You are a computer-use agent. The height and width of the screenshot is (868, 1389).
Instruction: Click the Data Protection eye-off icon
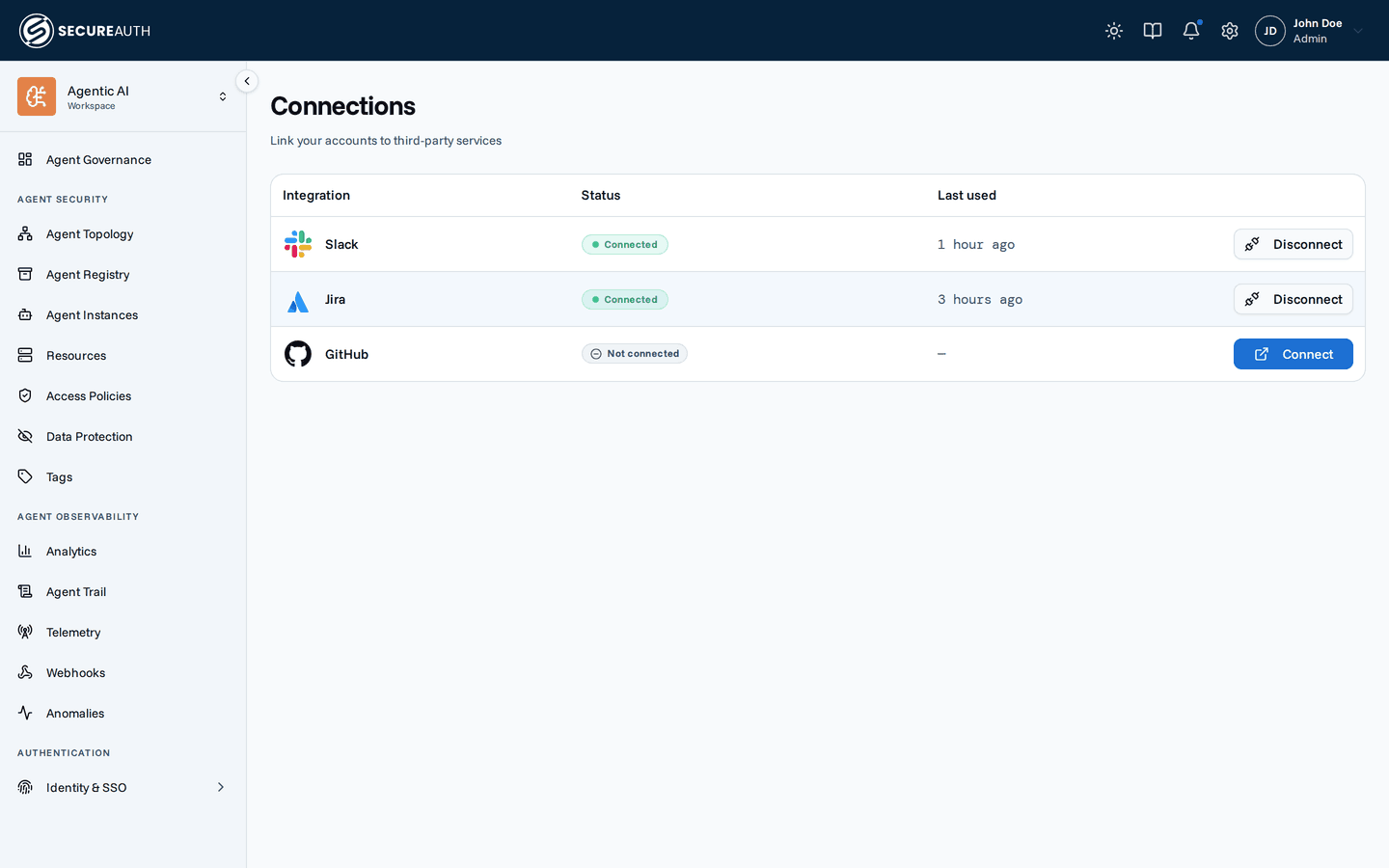[25, 436]
